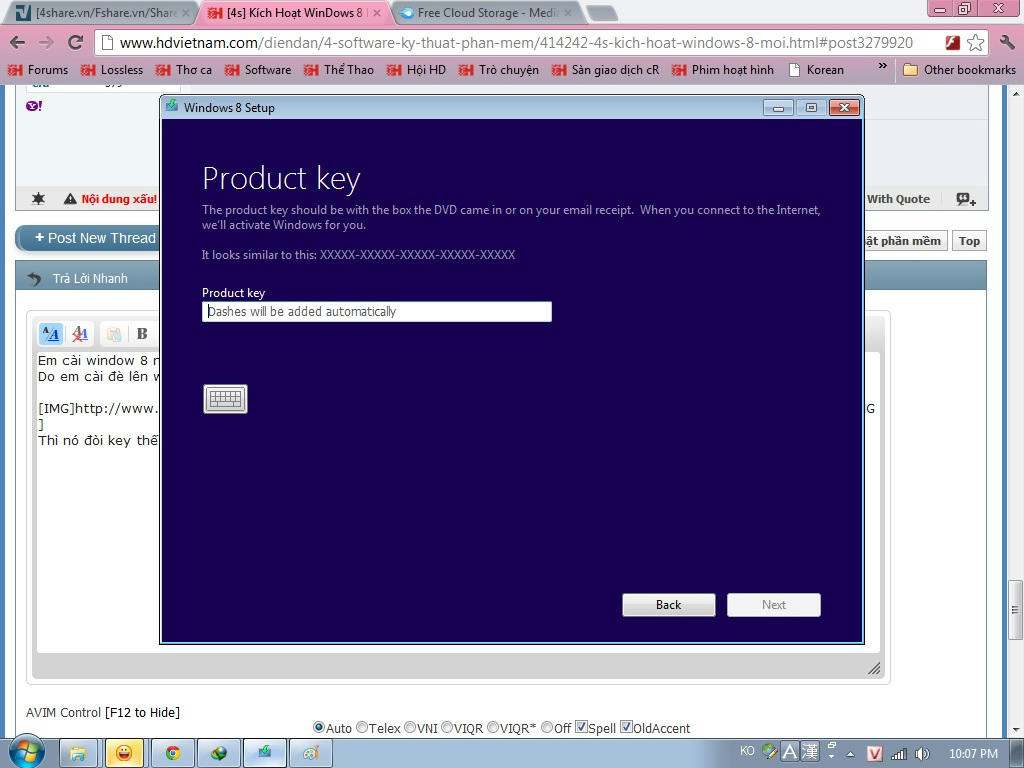Click the multi-quote icon on the post
The width and height of the screenshot is (1024, 768).
tap(966, 199)
